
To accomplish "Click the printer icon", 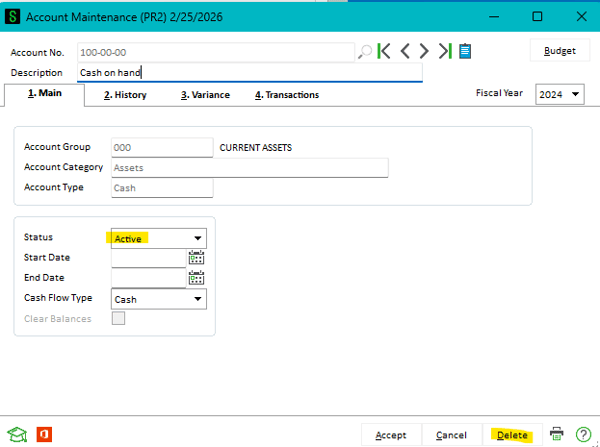I will tap(557, 434).
